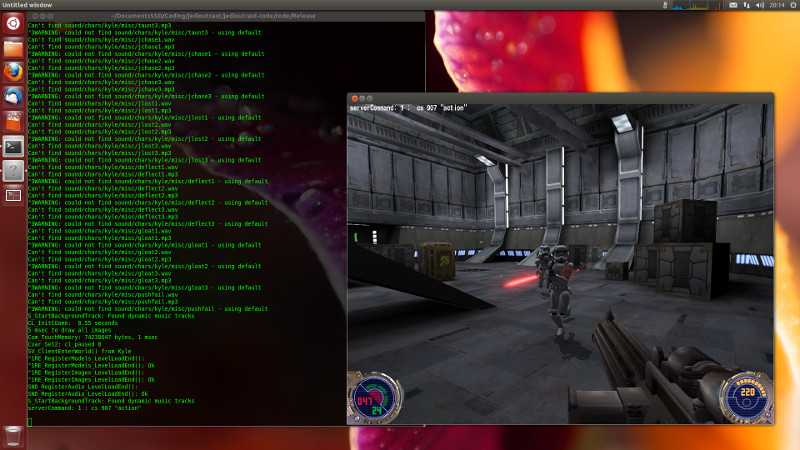Select the question-mark app icon in launcher
Screen dimensions: 800x450
click(13, 171)
